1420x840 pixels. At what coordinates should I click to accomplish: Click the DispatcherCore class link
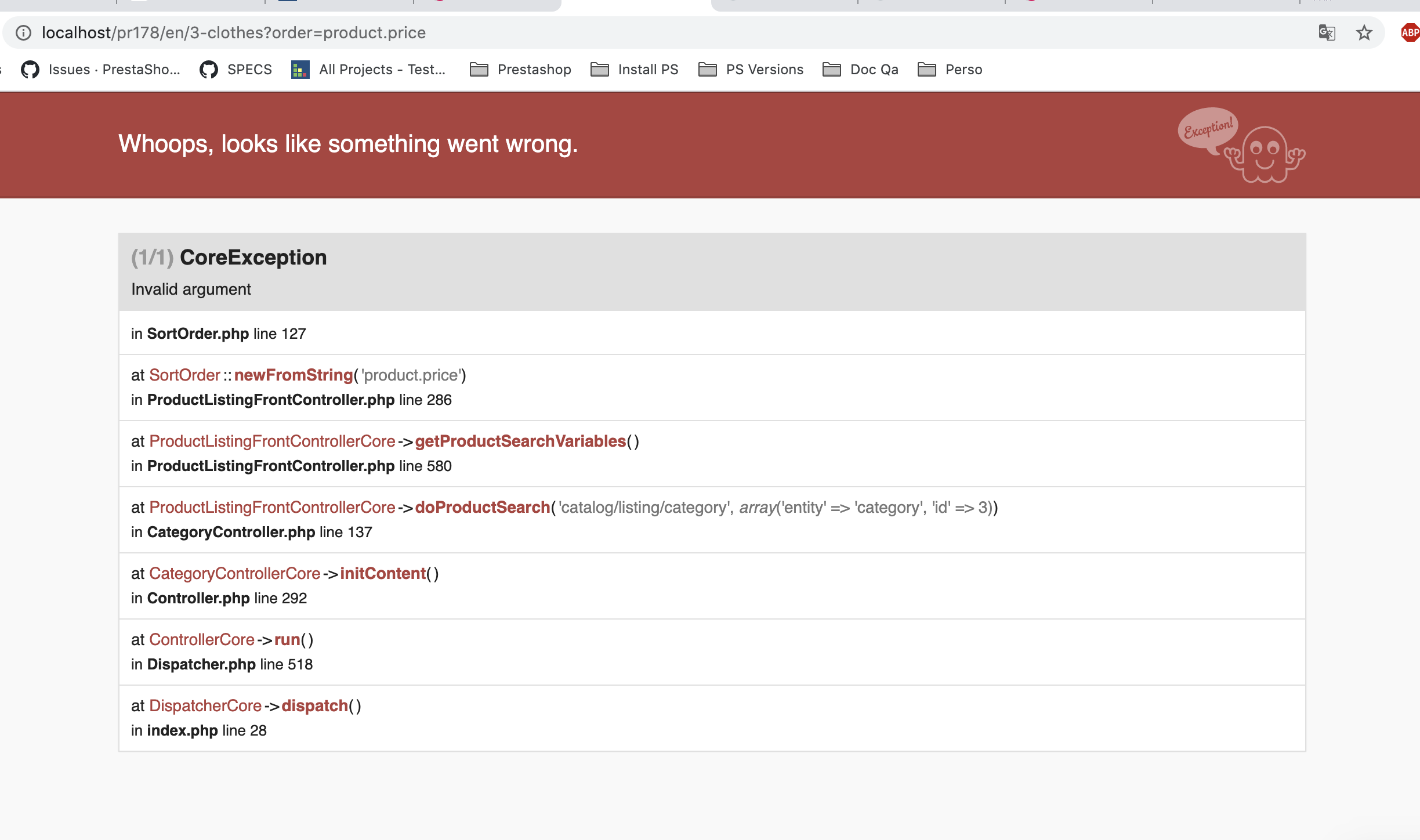pos(205,706)
